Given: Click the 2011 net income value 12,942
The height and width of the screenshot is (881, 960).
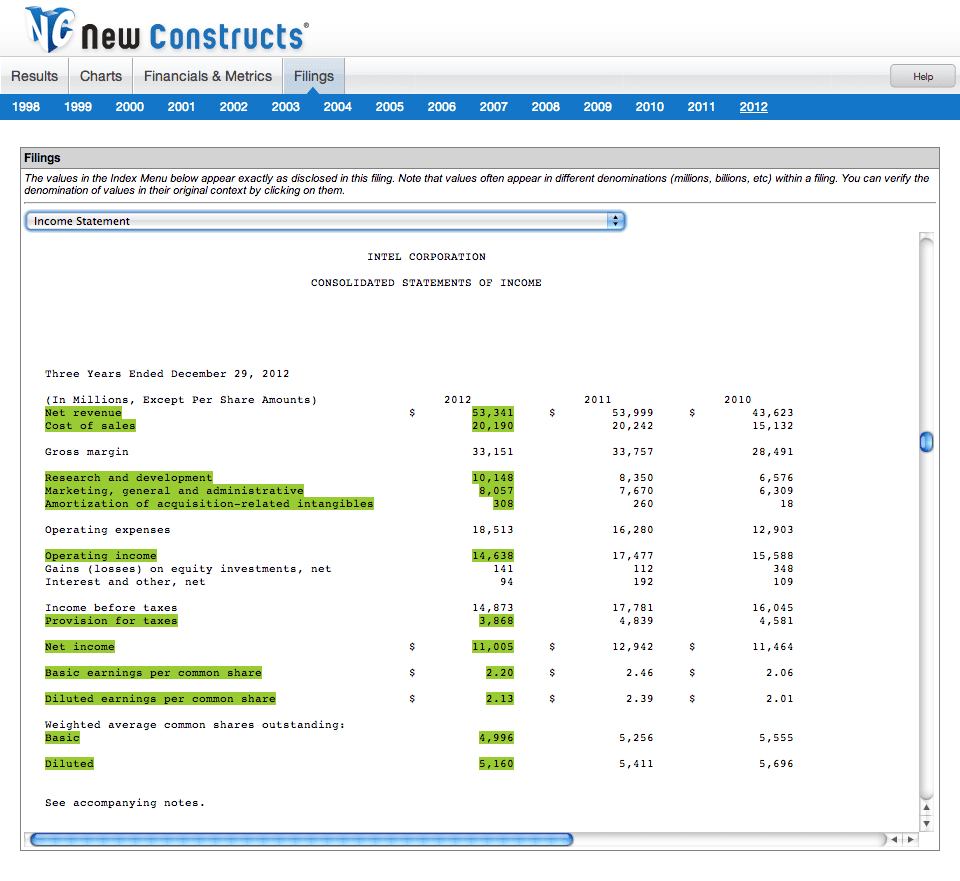Looking at the screenshot, I should coord(633,647).
